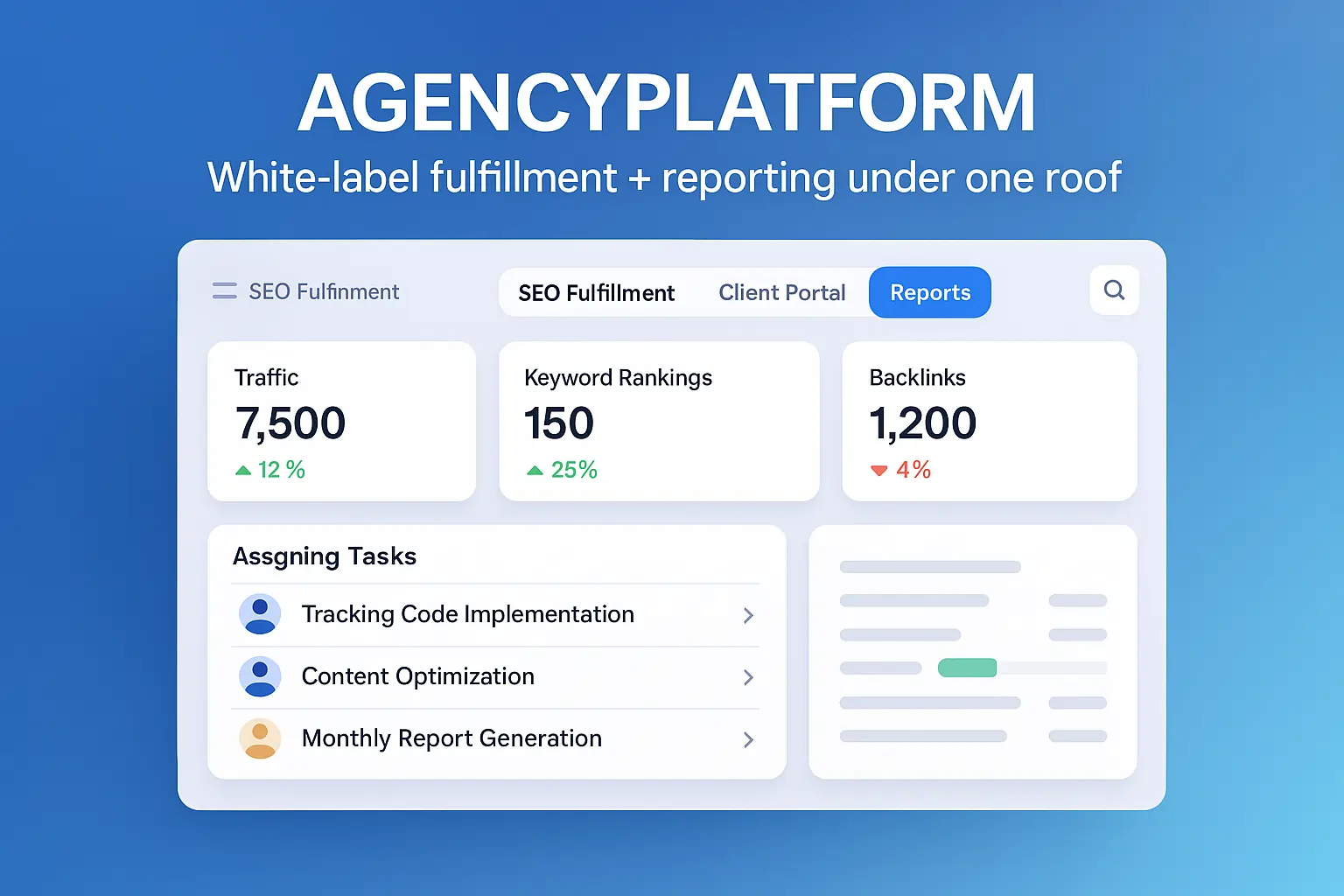1344x896 pixels.
Task: Expand the Content Optimization chevron
Action: pos(748,677)
